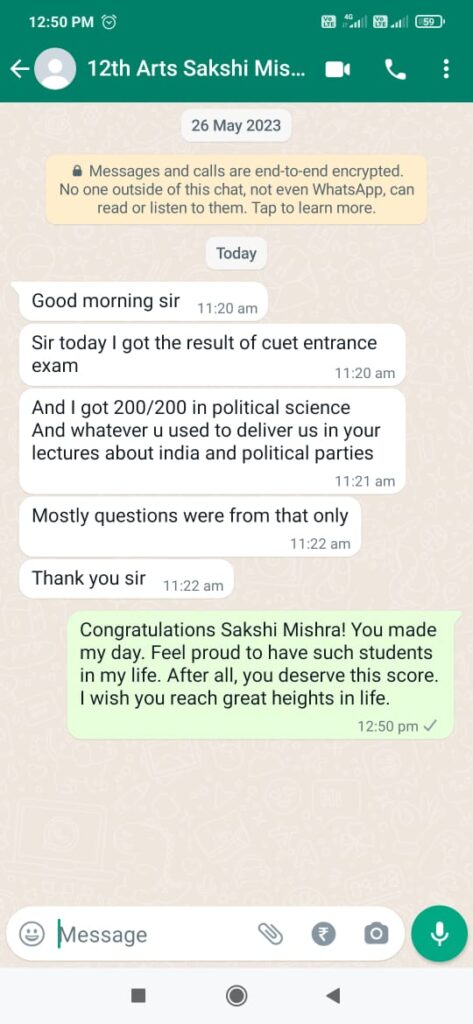
Task: Select the 200/200 in political science message
Action: pos(212,441)
